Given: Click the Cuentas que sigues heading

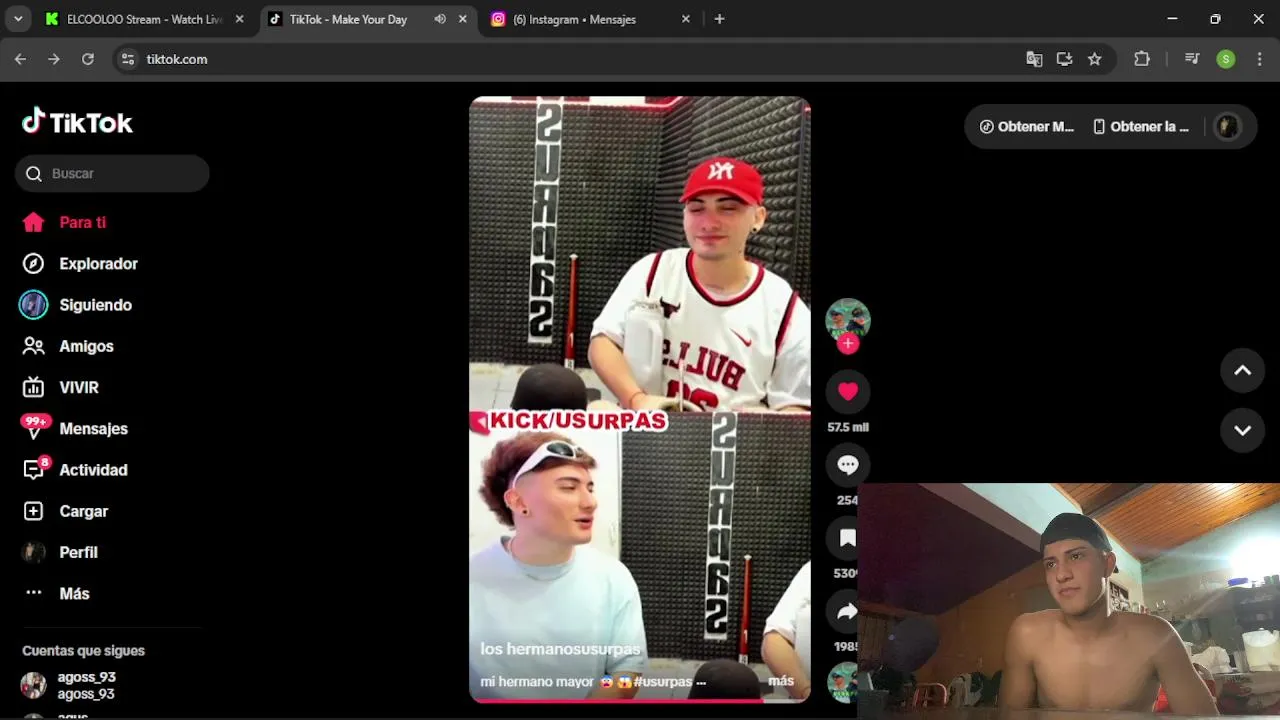Looking at the screenshot, I should [x=84, y=651].
